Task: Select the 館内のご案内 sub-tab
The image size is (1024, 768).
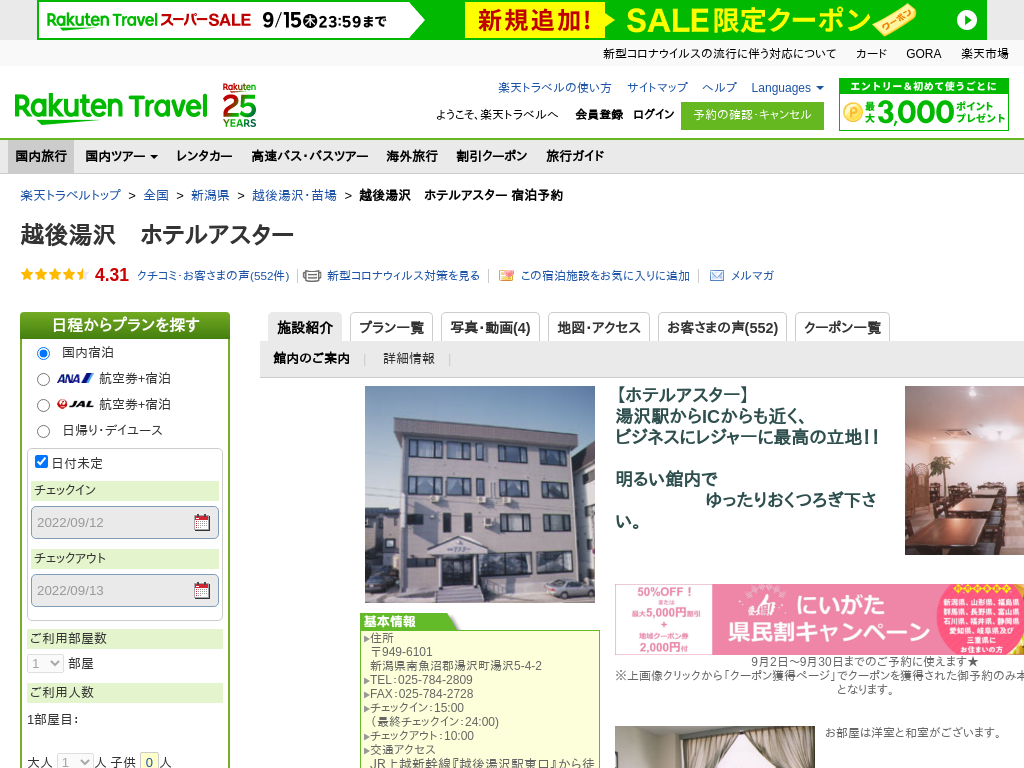Action: 312,359
